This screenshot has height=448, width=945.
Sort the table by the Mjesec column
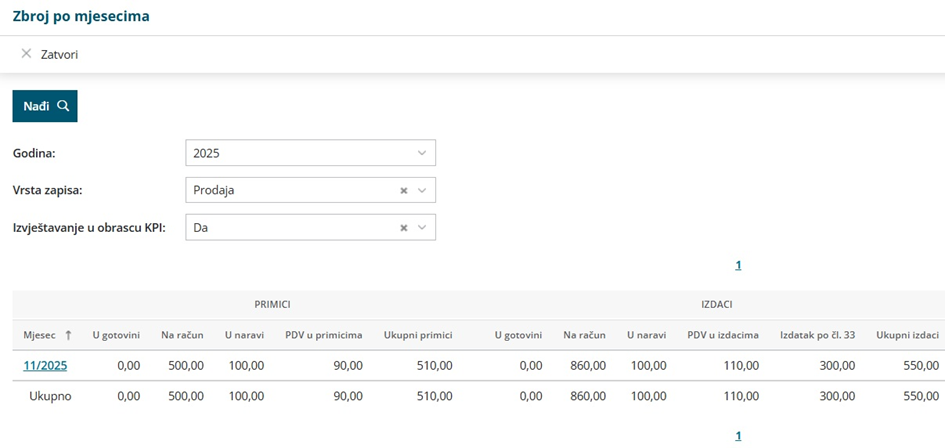(x=47, y=335)
